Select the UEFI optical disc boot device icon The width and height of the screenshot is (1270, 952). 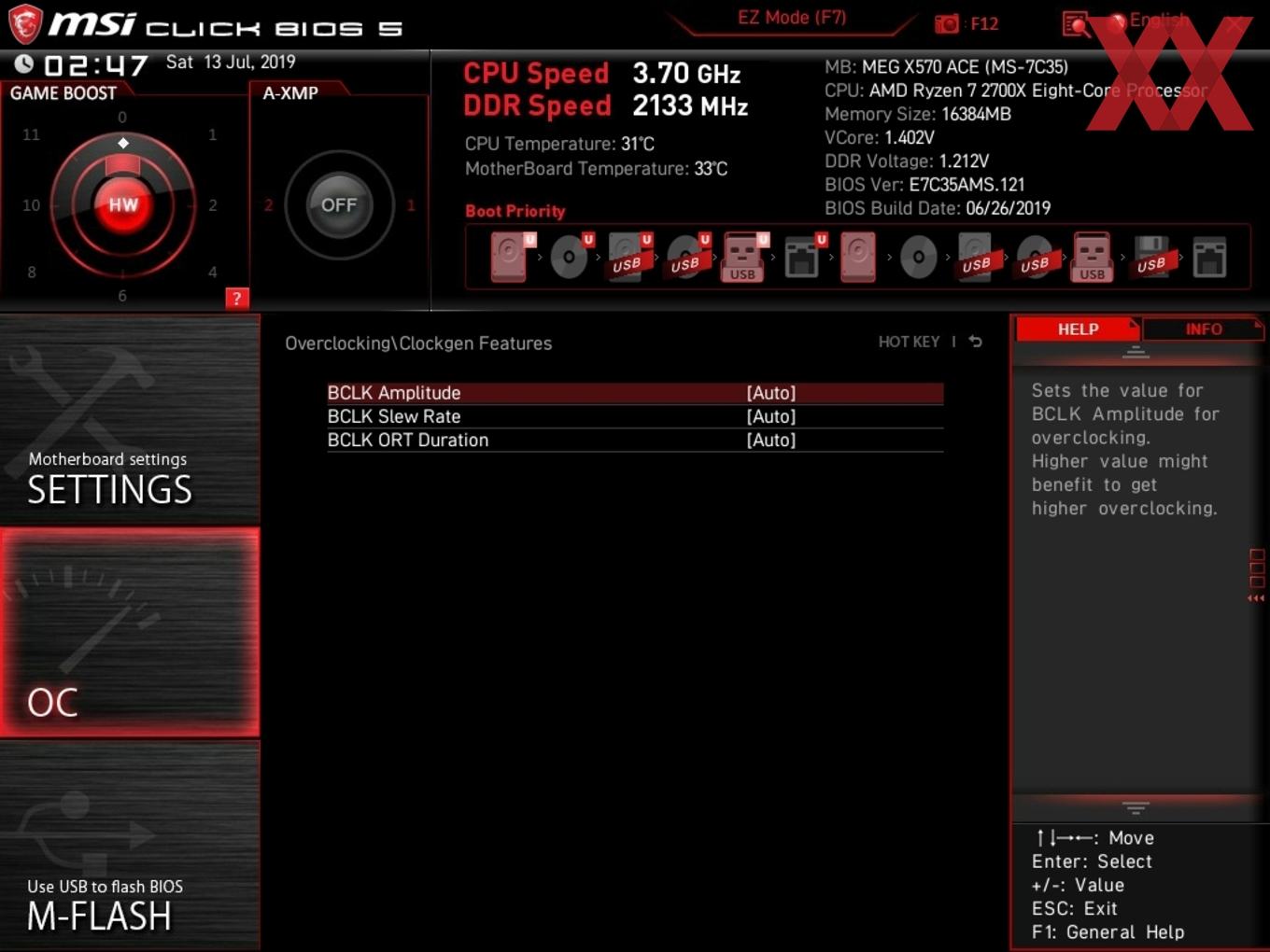(571, 257)
